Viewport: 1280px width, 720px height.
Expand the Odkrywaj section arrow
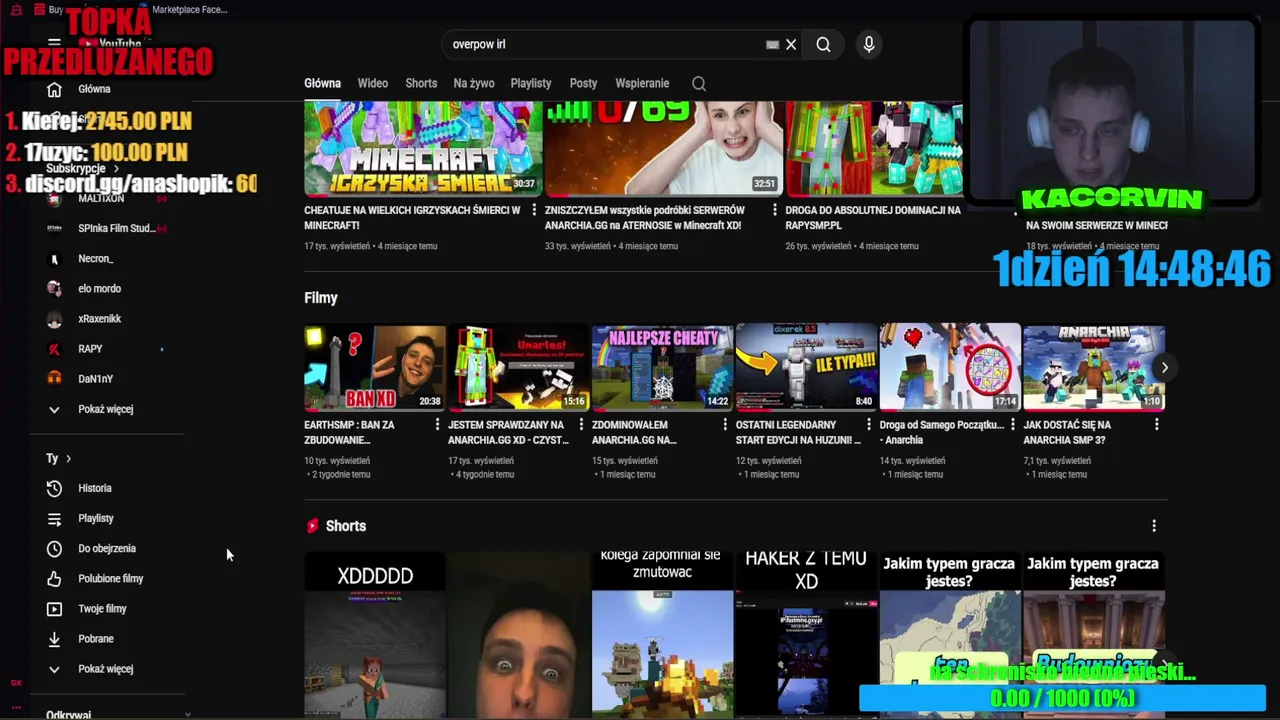coord(187,715)
